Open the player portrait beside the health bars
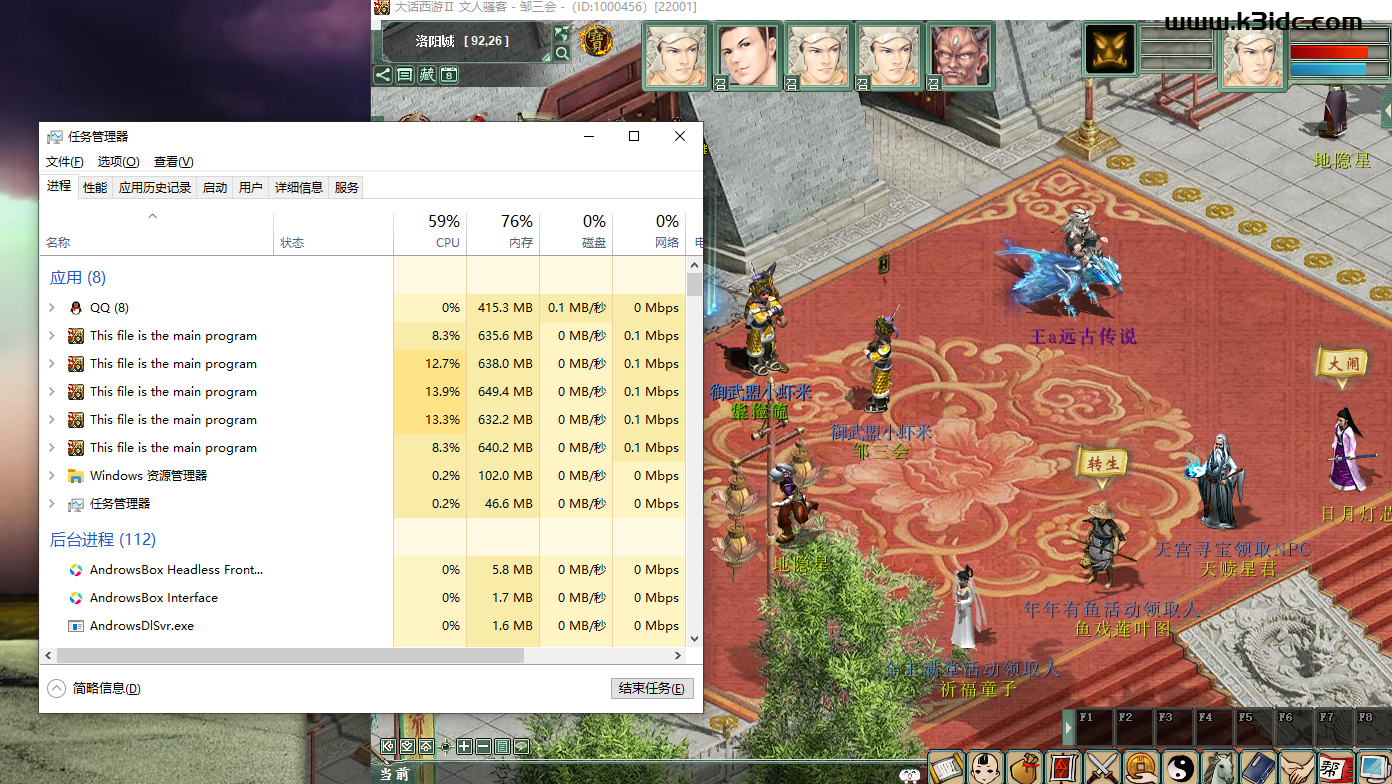Screen dimensions: 1392x784 pyautogui.click(x=1252, y=56)
